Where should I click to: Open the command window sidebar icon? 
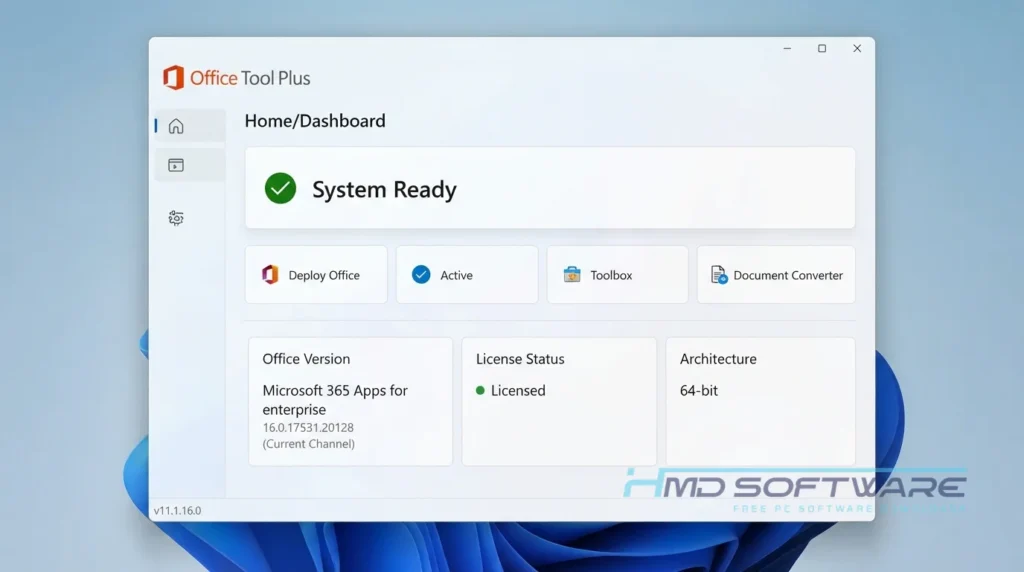(176, 165)
